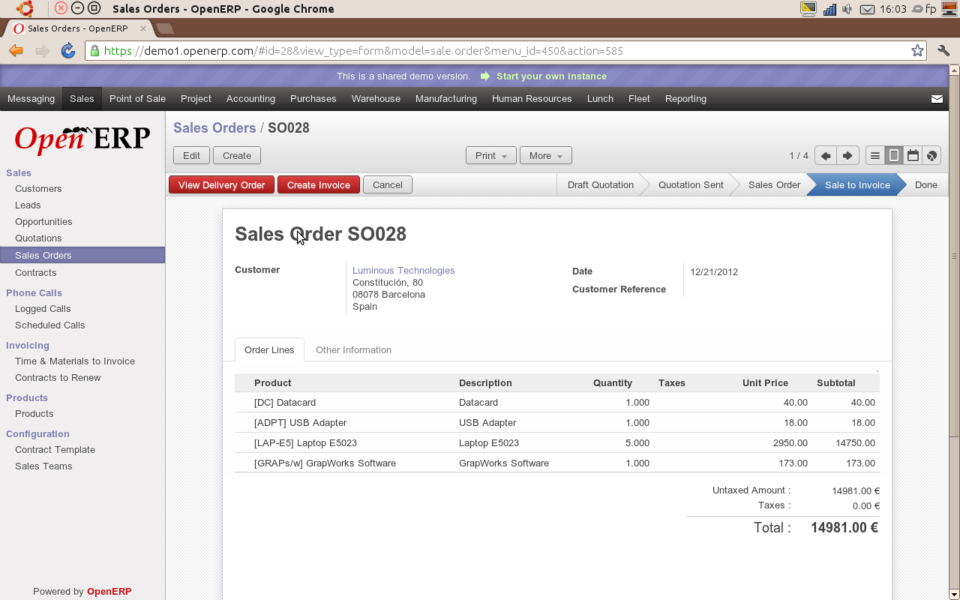Go to the previous sales order record
Viewport: 960px width, 600px height.
(x=825, y=156)
